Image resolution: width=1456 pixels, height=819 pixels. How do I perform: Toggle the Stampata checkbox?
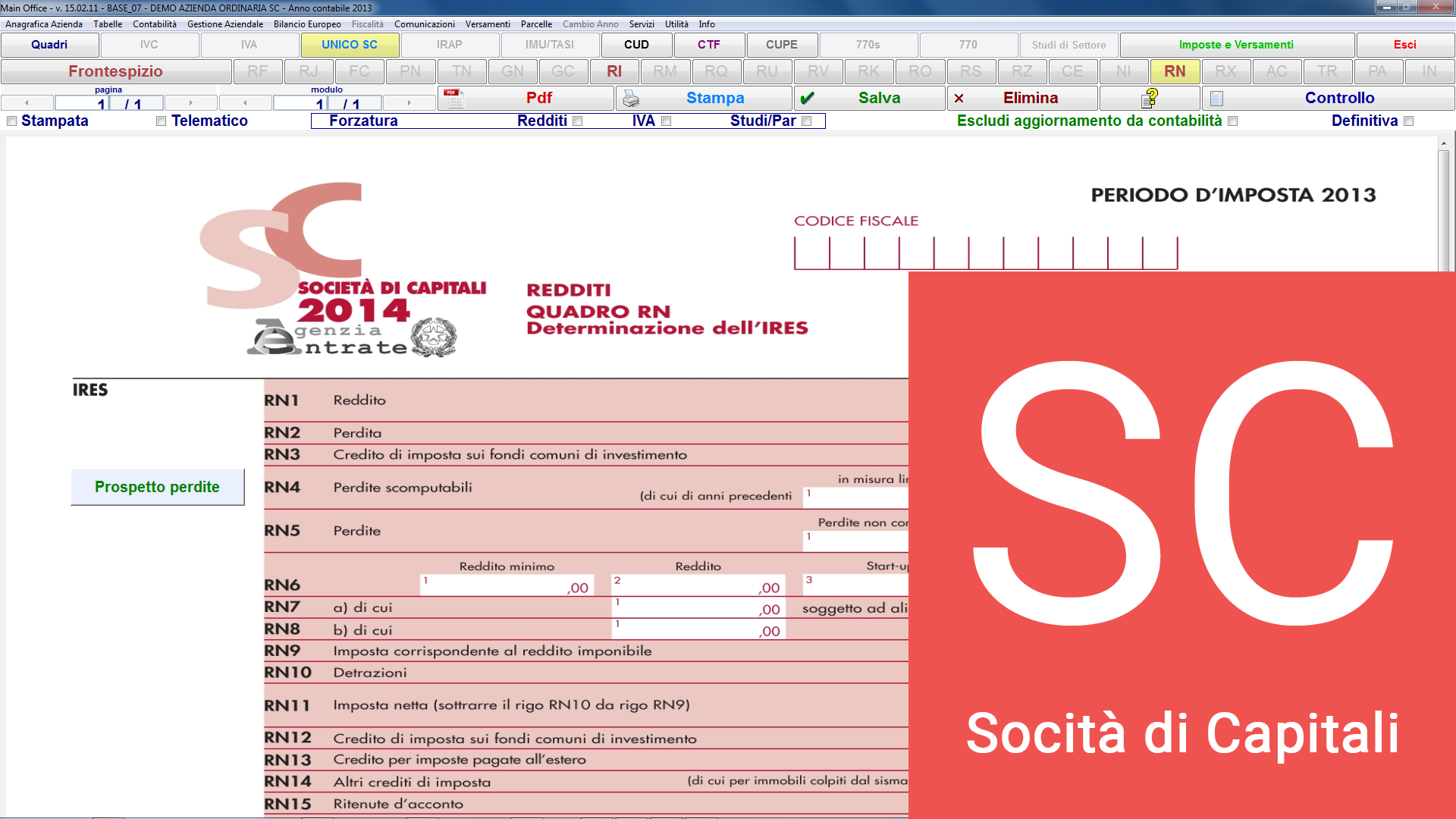click(11, 121)
